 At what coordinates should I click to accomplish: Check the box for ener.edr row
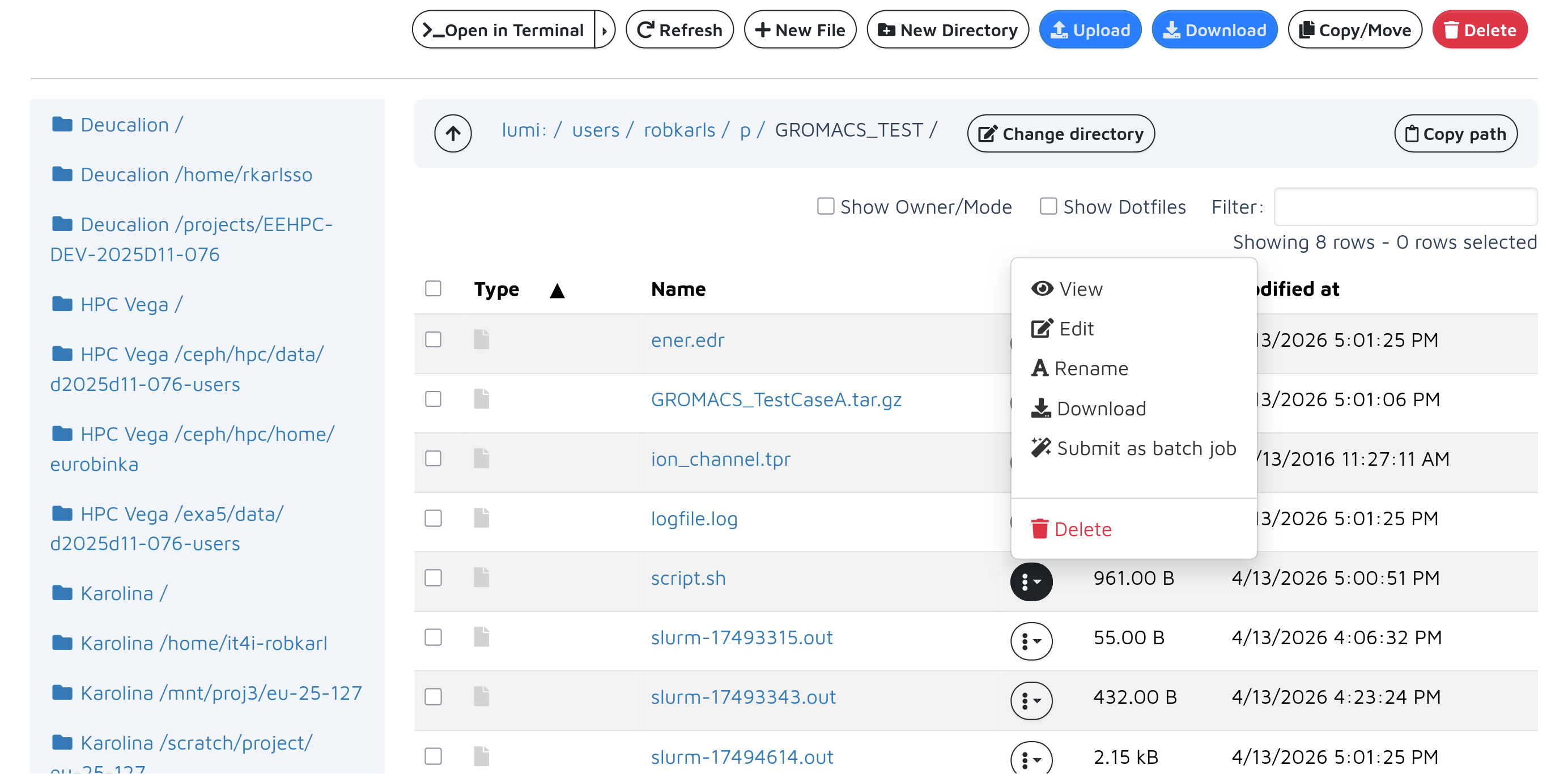433,339
